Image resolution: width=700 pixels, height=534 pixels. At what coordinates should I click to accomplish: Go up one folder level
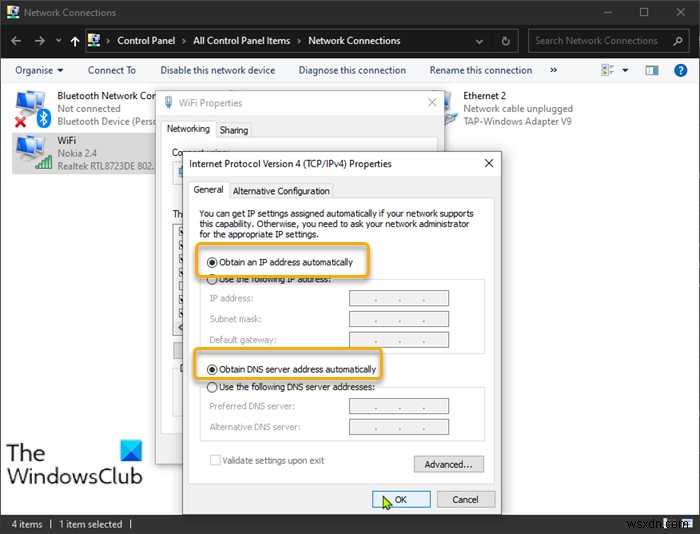pyautogui.click(x=75, y=42)
